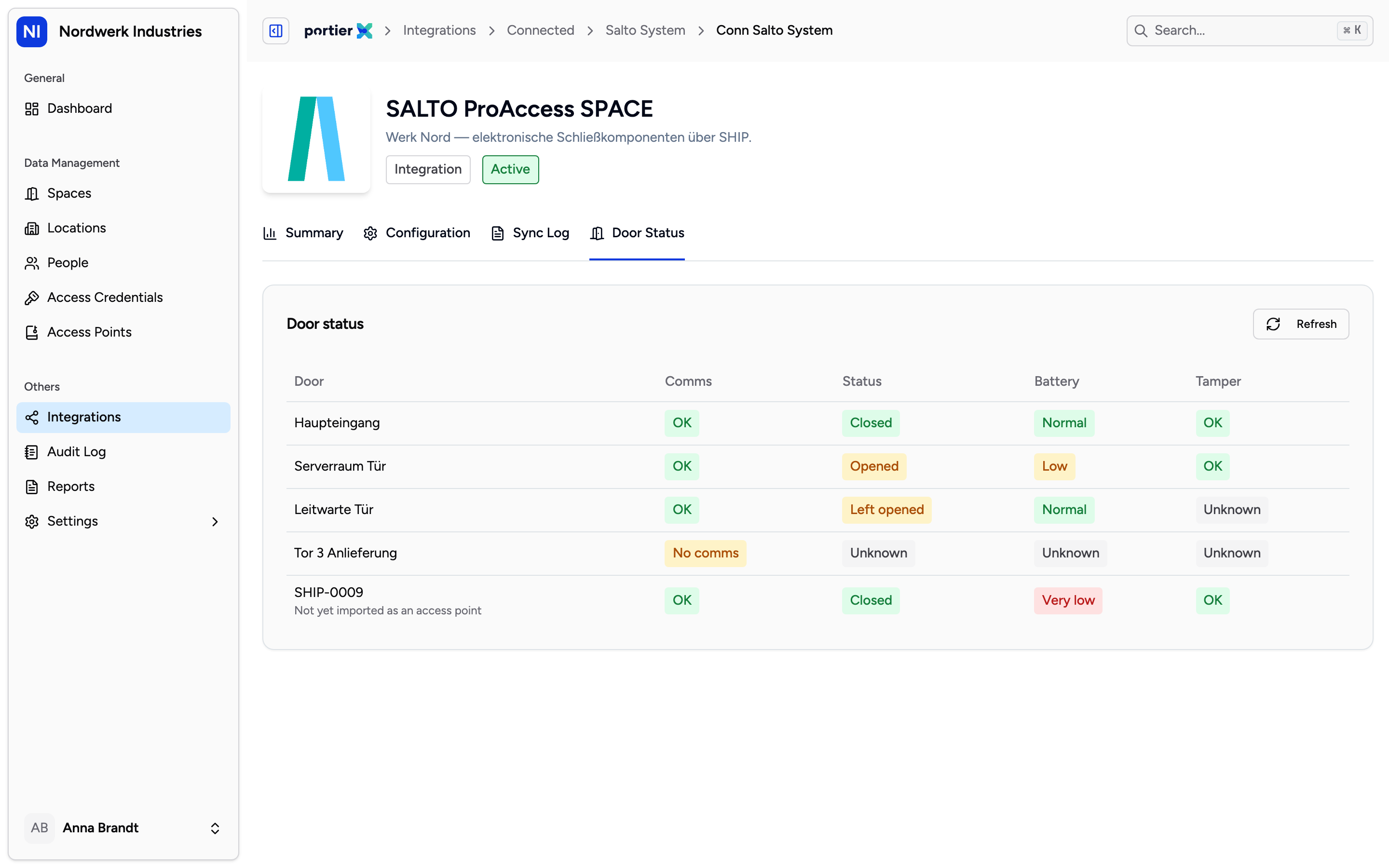The width and height of the screenshot is (1389, 868).
Task: Select Integrations in the sidebar
Action: (123, 417)
